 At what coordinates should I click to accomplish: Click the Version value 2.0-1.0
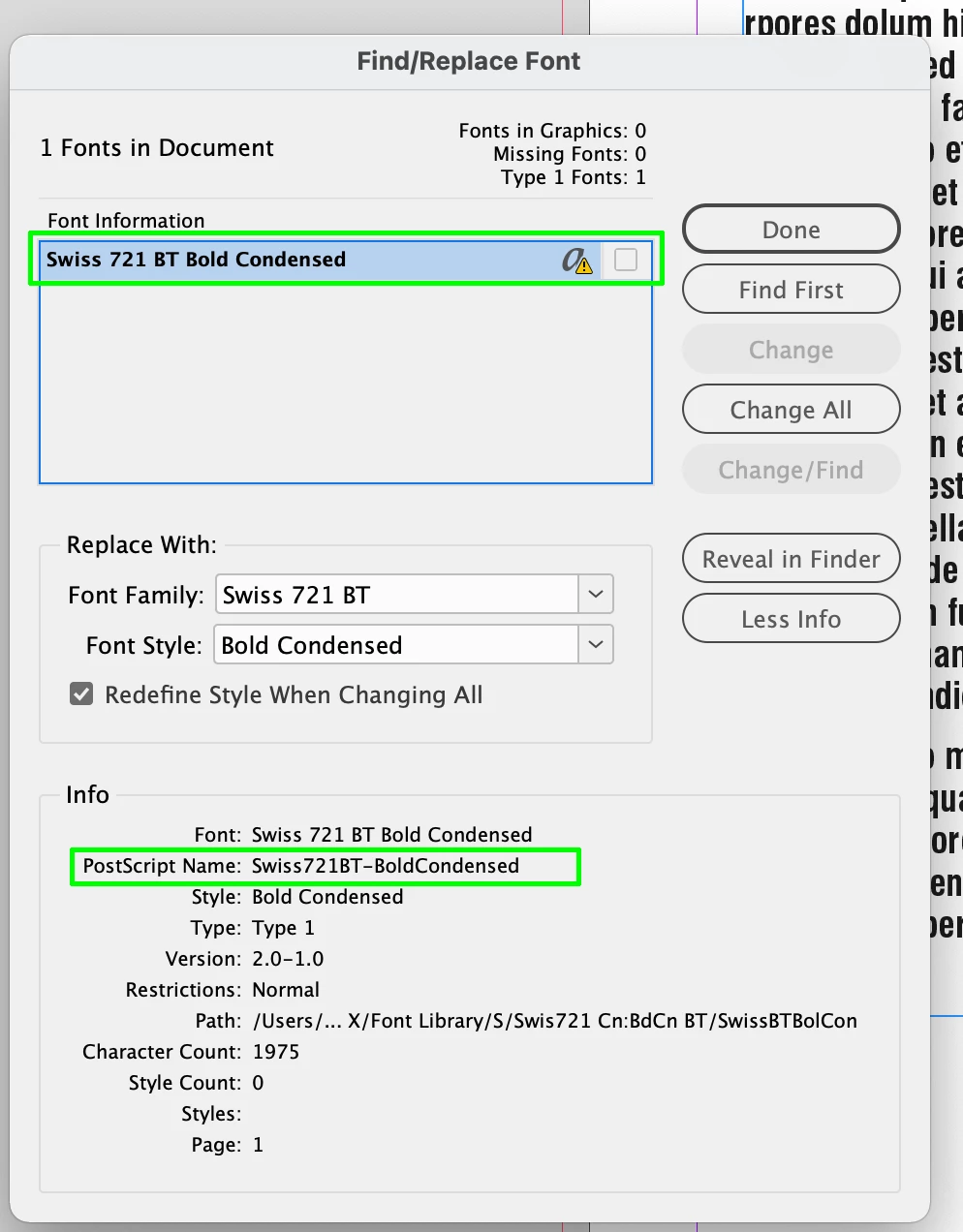(288, 959)
